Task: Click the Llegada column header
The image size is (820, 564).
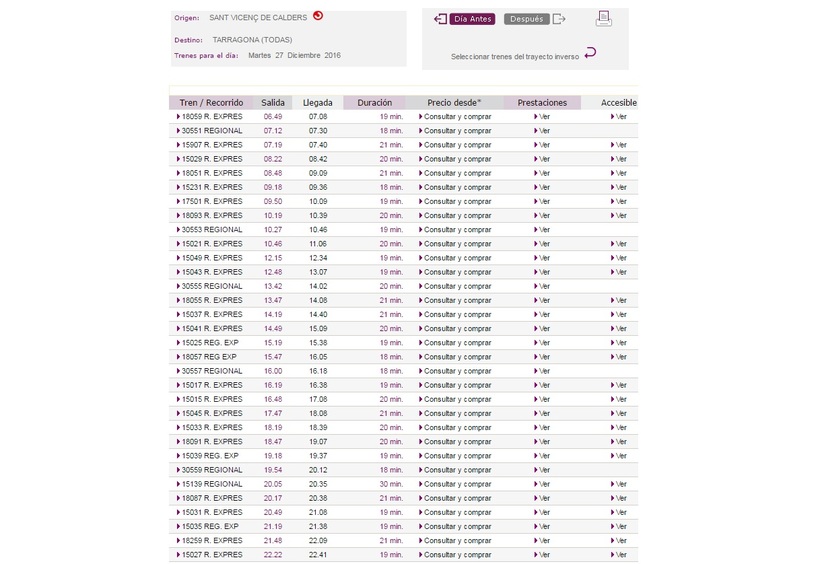Action: click(318, 103)
